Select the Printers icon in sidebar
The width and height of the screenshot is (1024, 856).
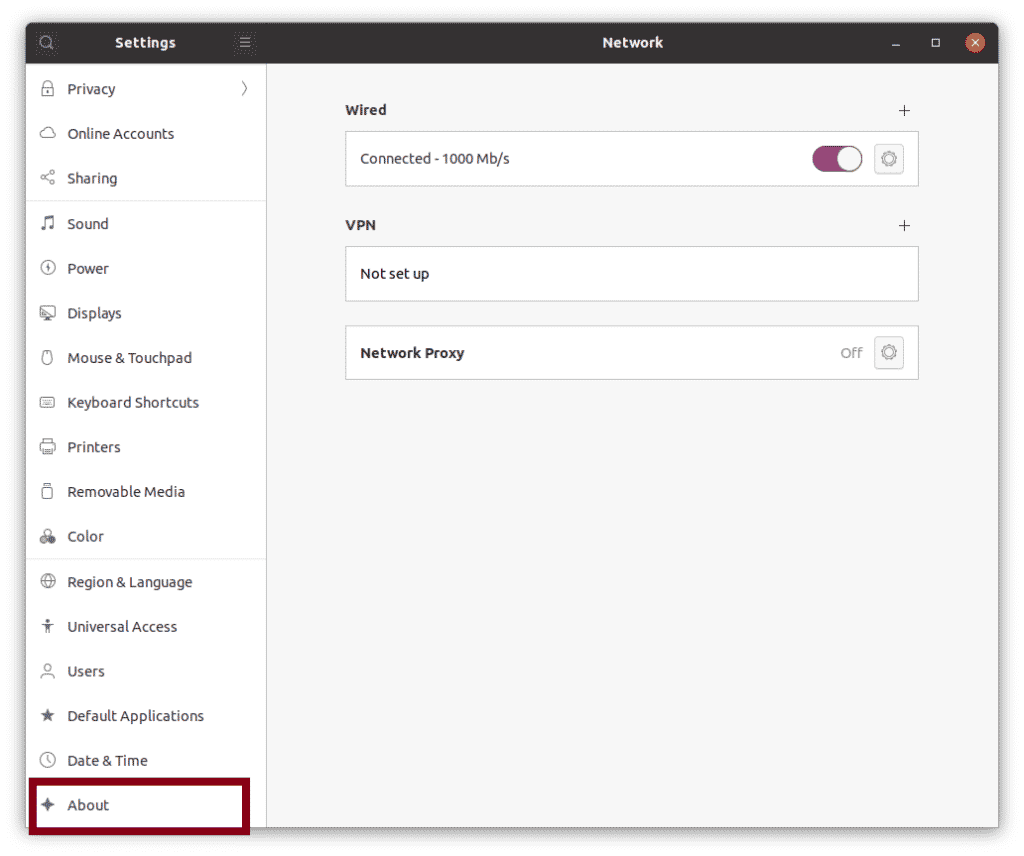click(47, 447)
